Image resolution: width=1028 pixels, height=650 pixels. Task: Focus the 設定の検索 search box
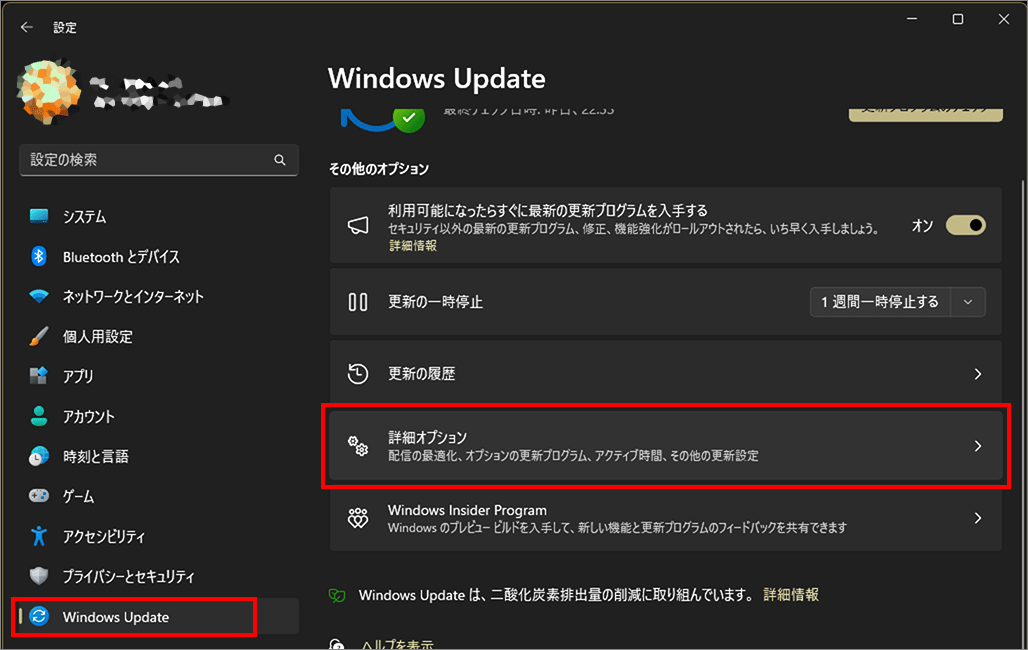click(x=159, y=160)
